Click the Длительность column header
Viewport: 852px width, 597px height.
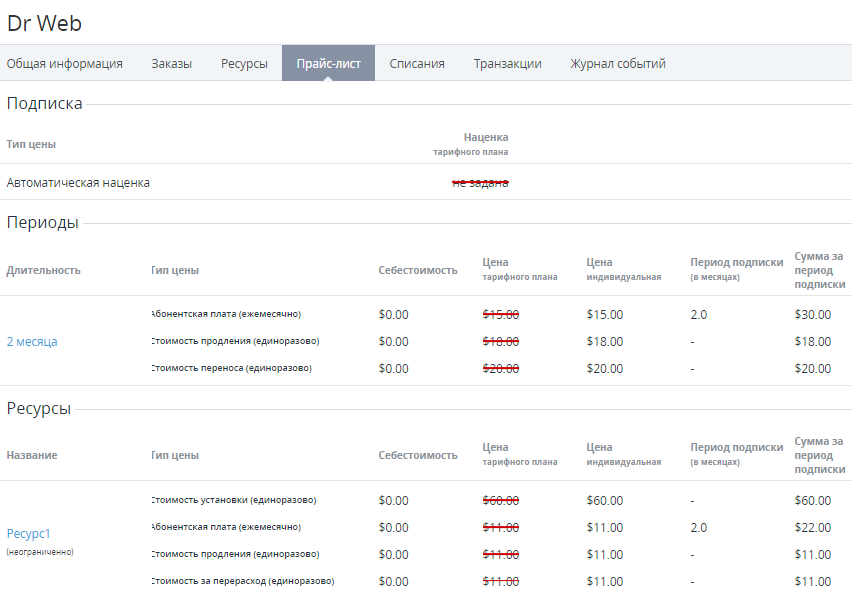[x=43, y=270]
